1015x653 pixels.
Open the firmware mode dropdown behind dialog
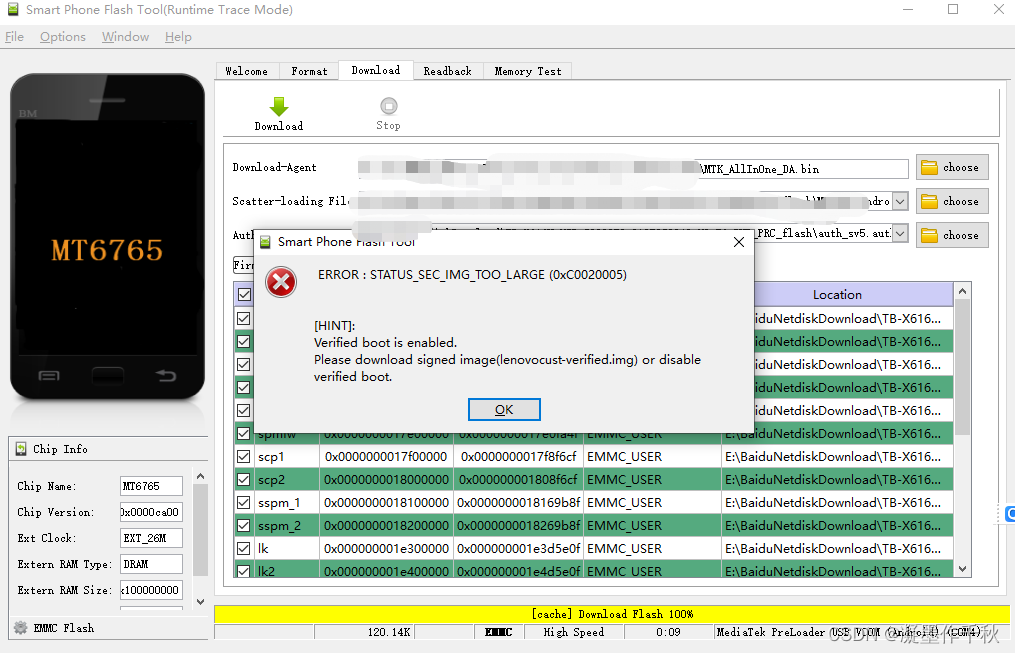[243, 265]
